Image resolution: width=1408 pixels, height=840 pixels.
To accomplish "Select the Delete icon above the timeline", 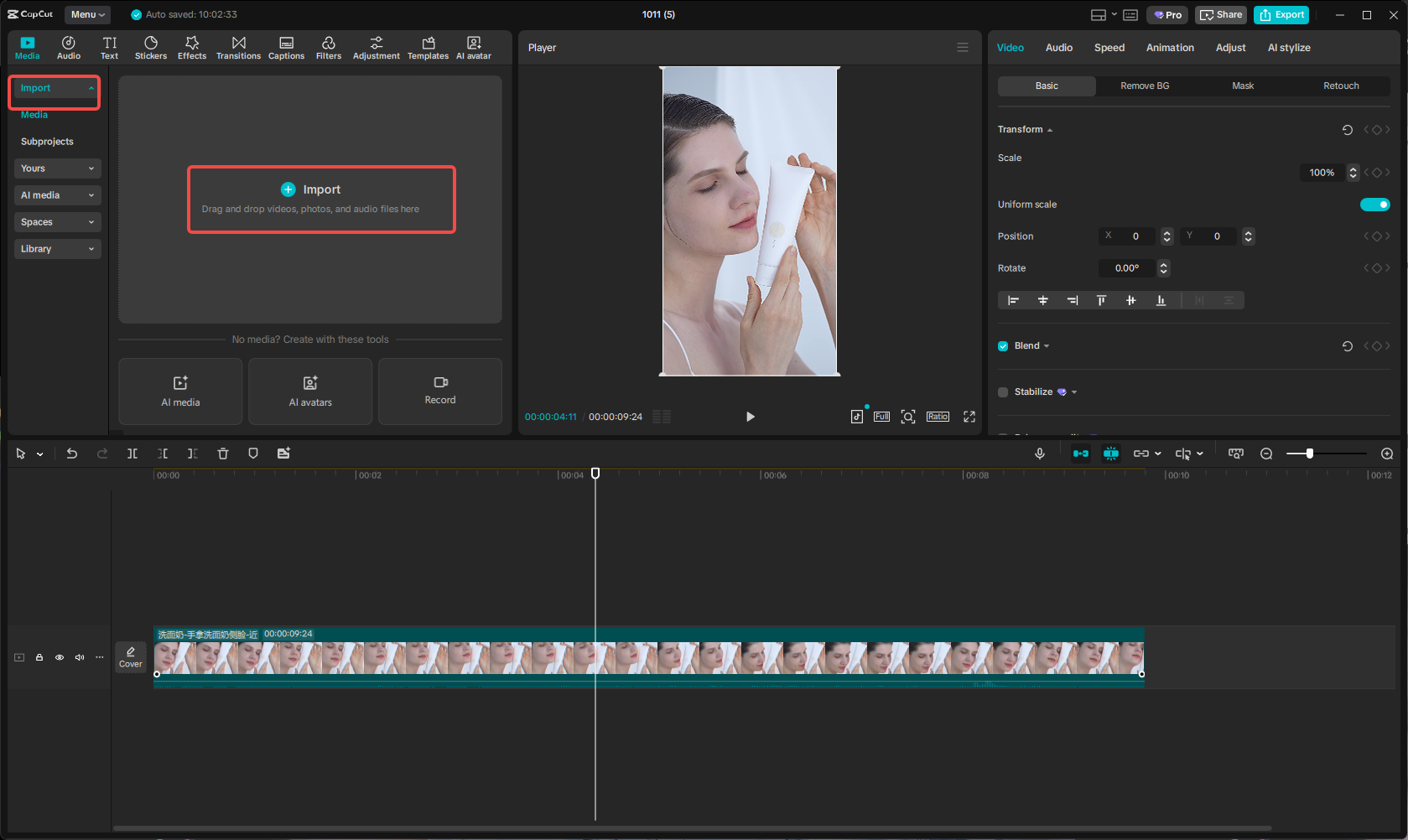I will click(222, 453).
